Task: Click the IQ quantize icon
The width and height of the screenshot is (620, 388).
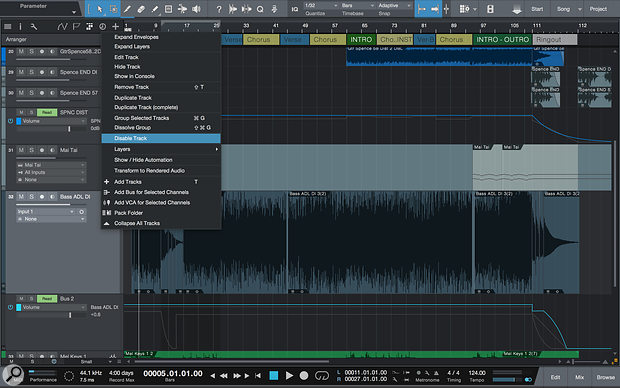Action: 295,9
